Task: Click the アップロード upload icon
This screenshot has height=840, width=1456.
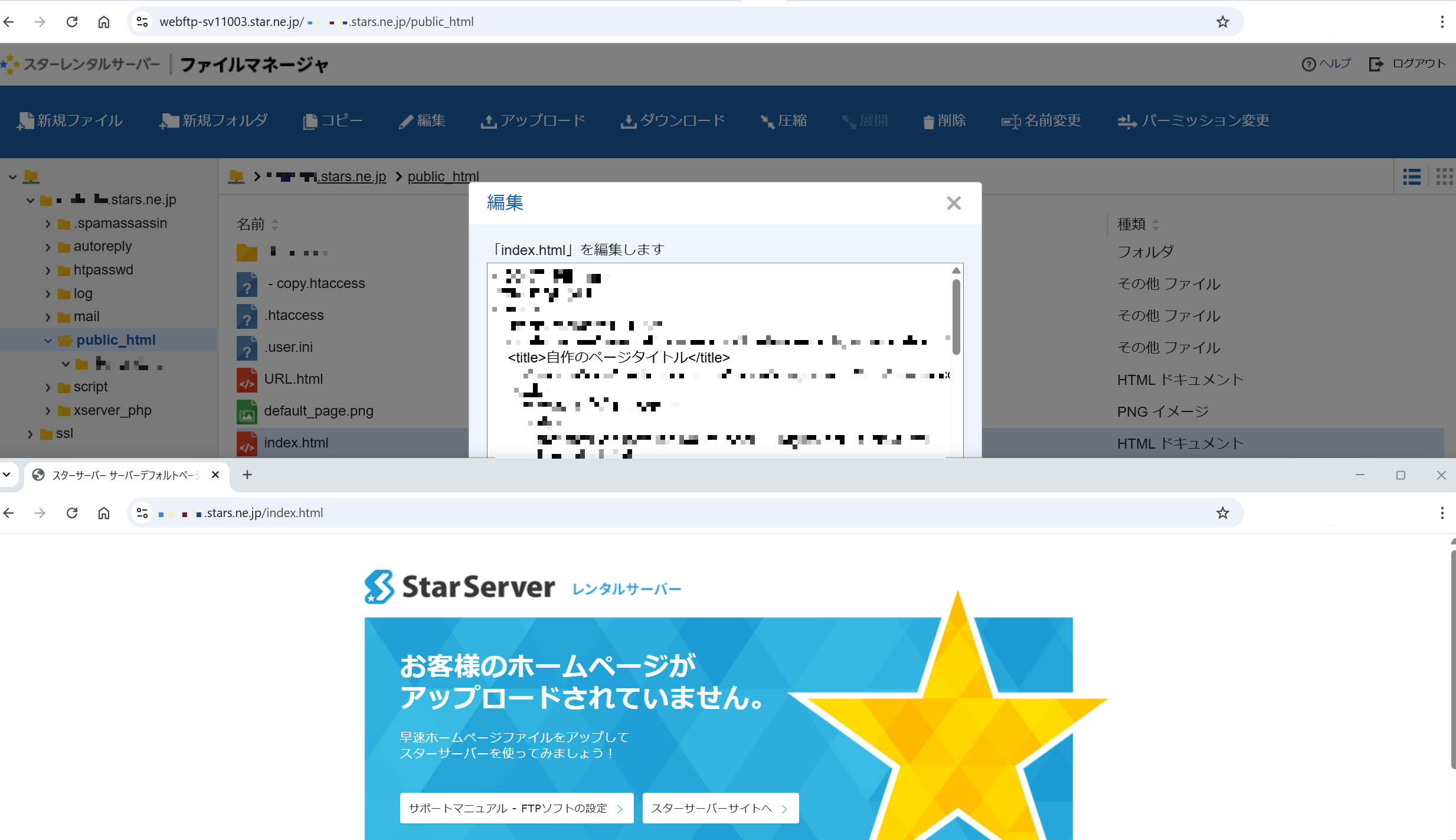Action: point(488,122)
